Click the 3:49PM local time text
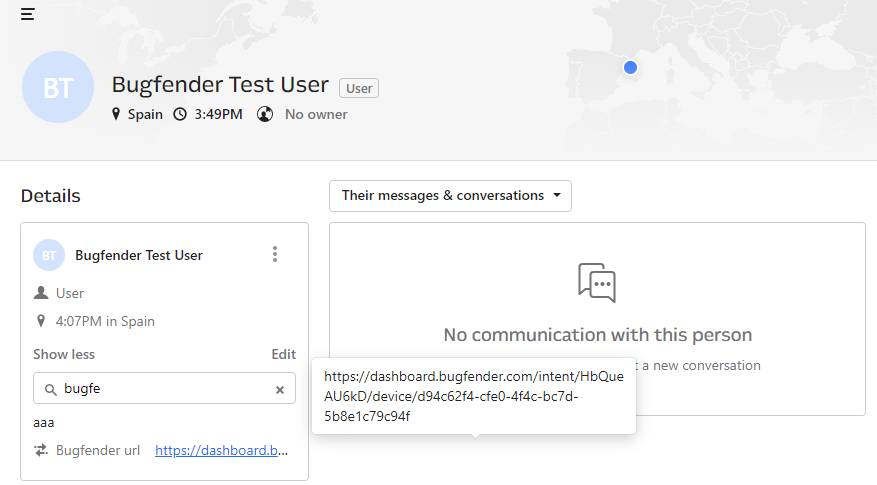 (x=218, y=114)
